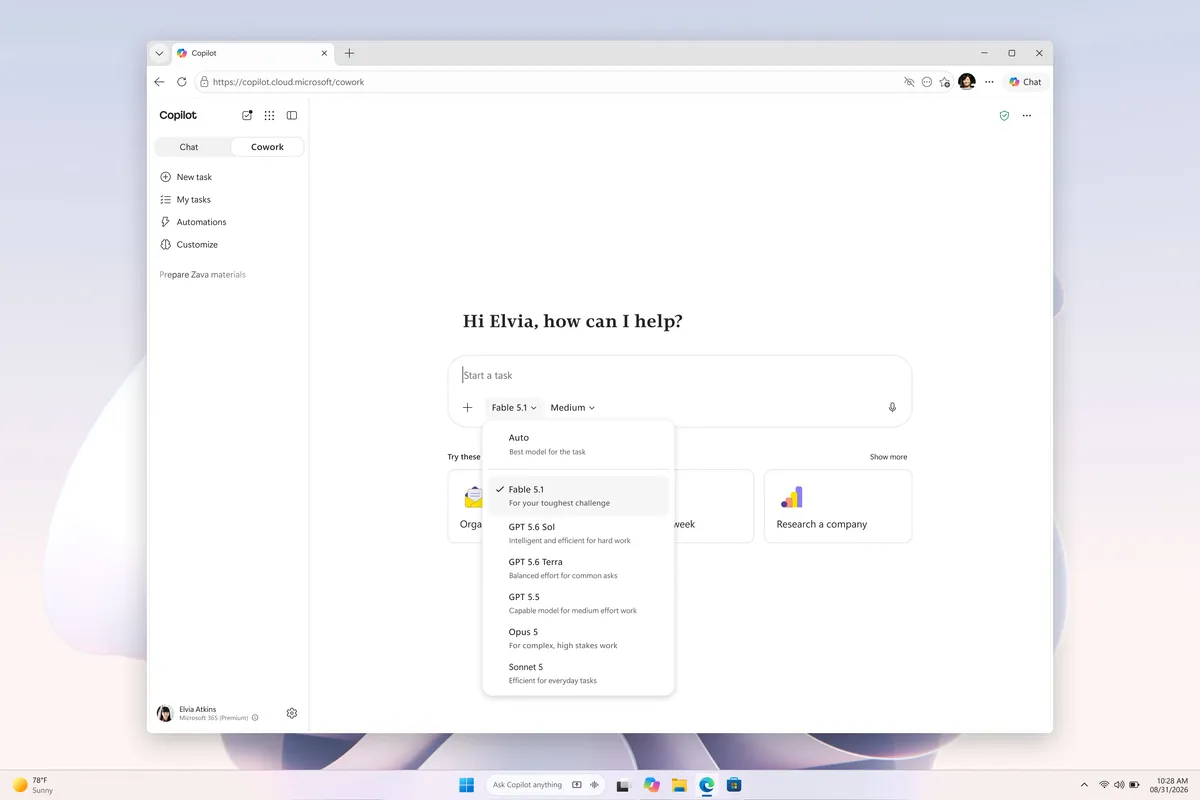Open Research a company suggestion card

[x=838, y=506]
